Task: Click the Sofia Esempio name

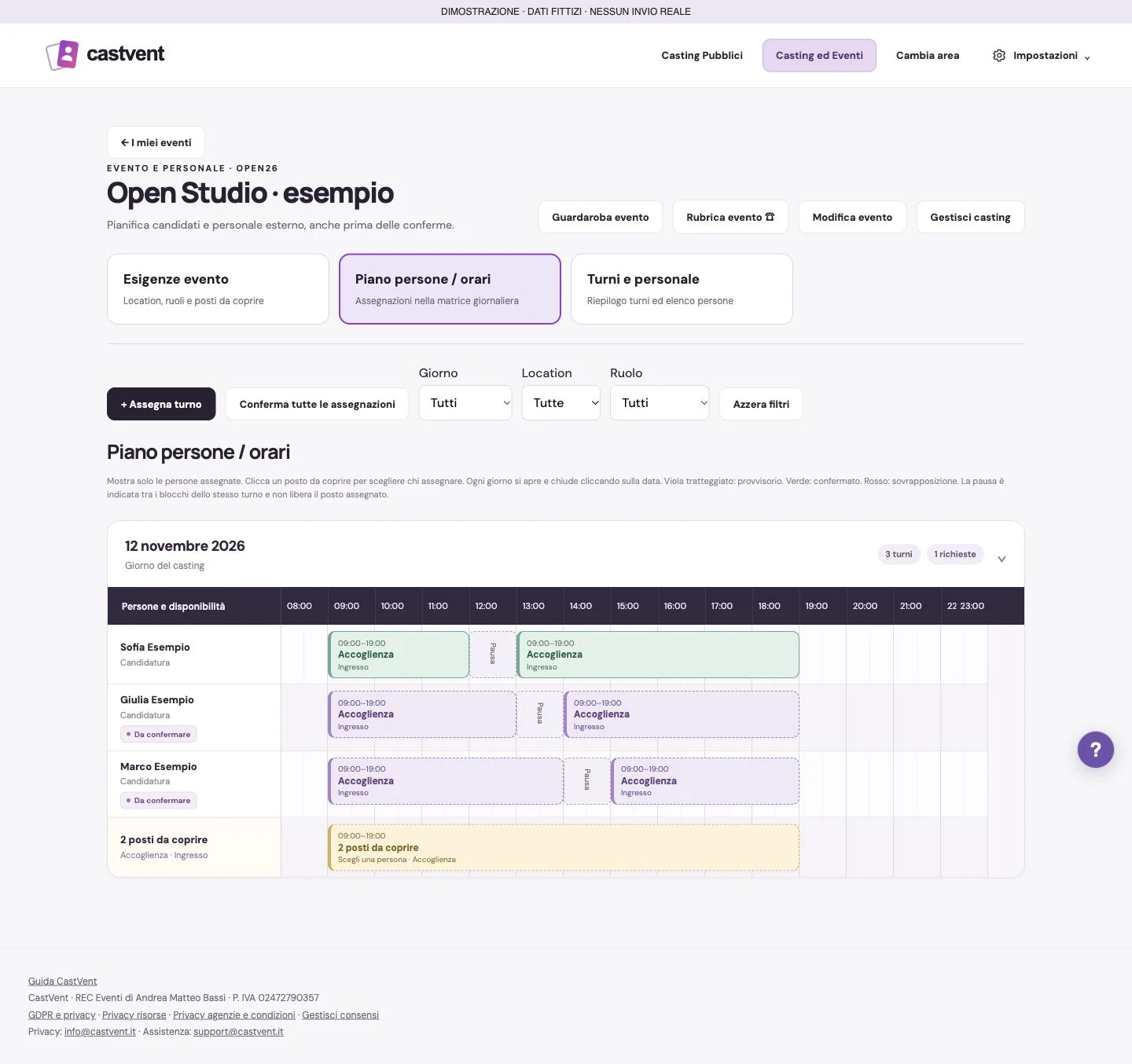Action: coord(155,647)
